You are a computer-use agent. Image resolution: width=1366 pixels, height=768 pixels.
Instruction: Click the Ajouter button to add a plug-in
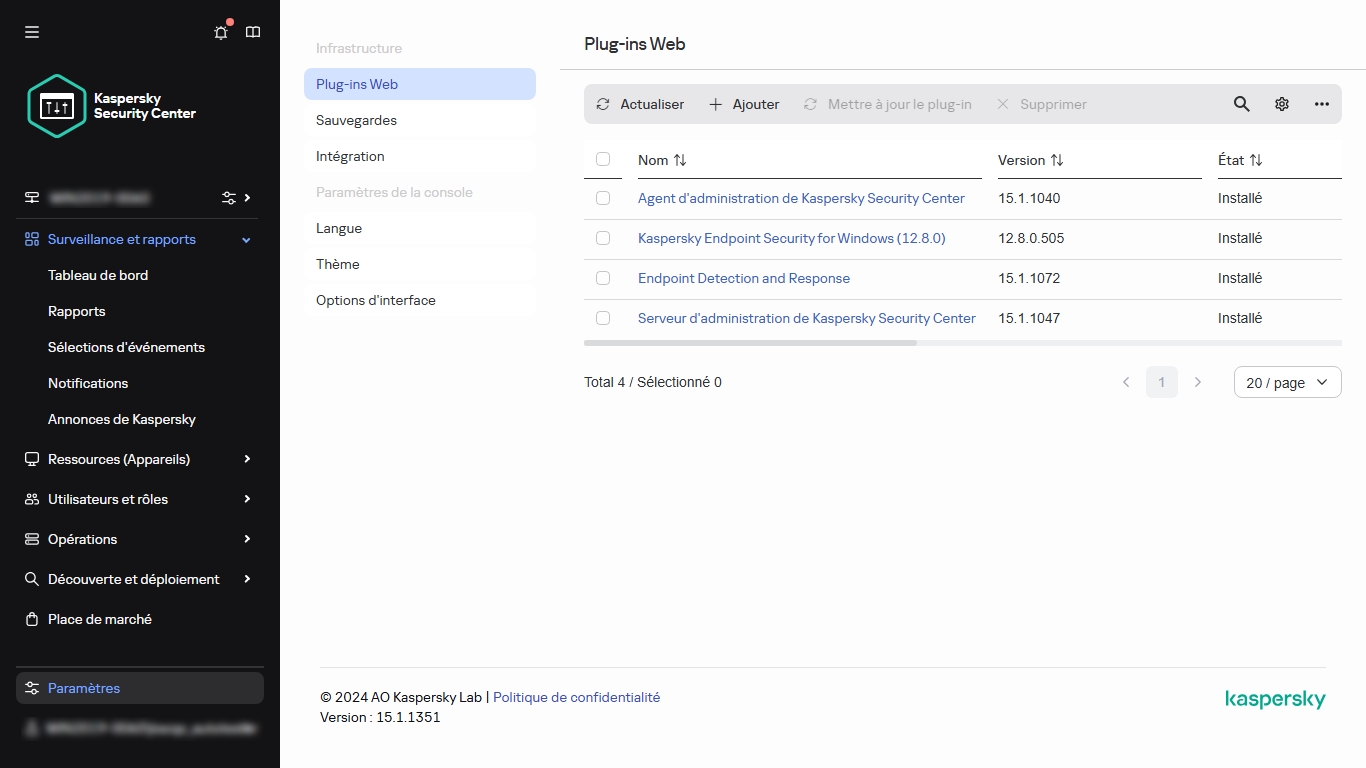tap(744, 104)
